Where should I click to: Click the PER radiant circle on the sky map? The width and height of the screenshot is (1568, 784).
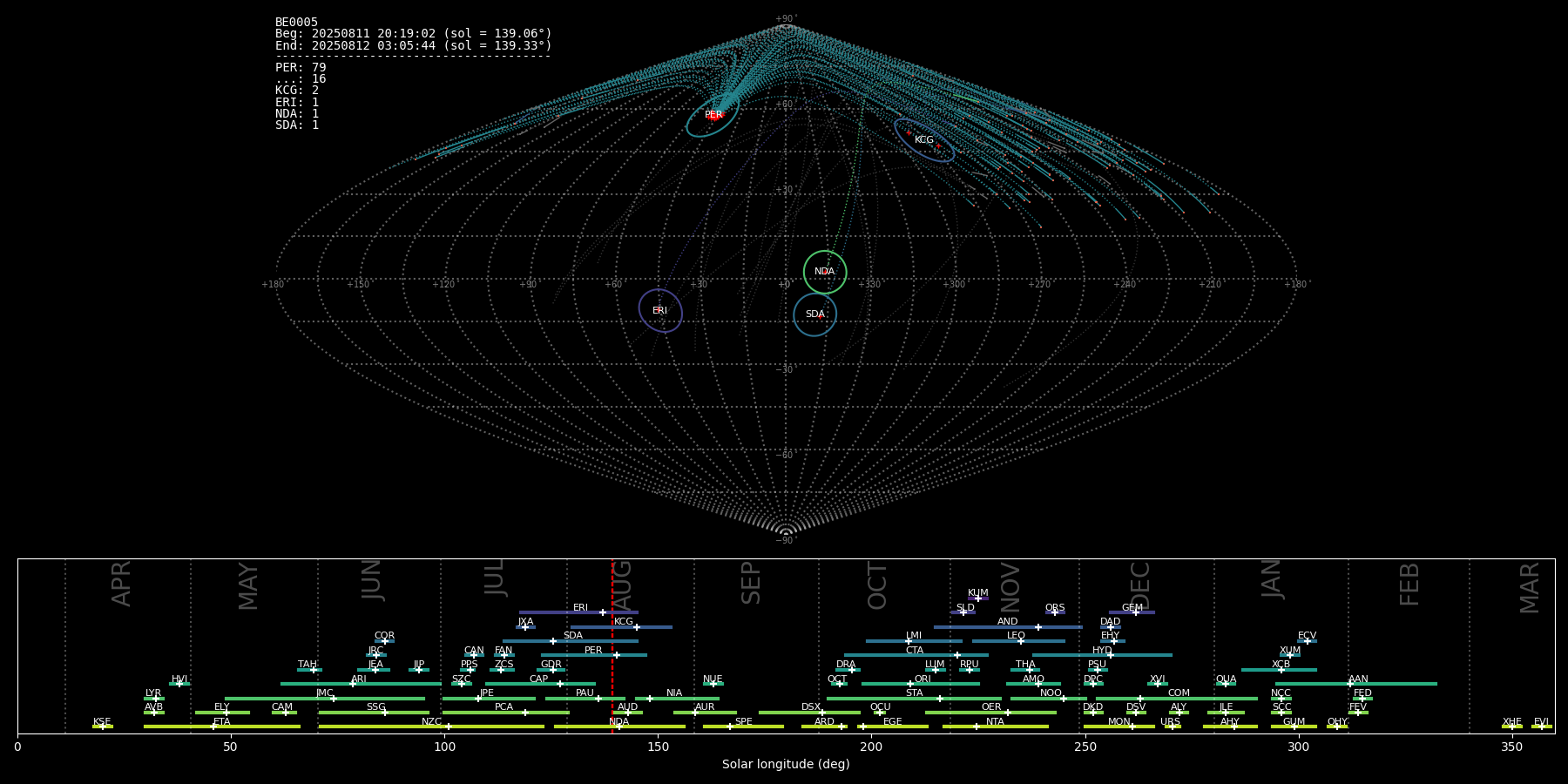click(713, 115)
